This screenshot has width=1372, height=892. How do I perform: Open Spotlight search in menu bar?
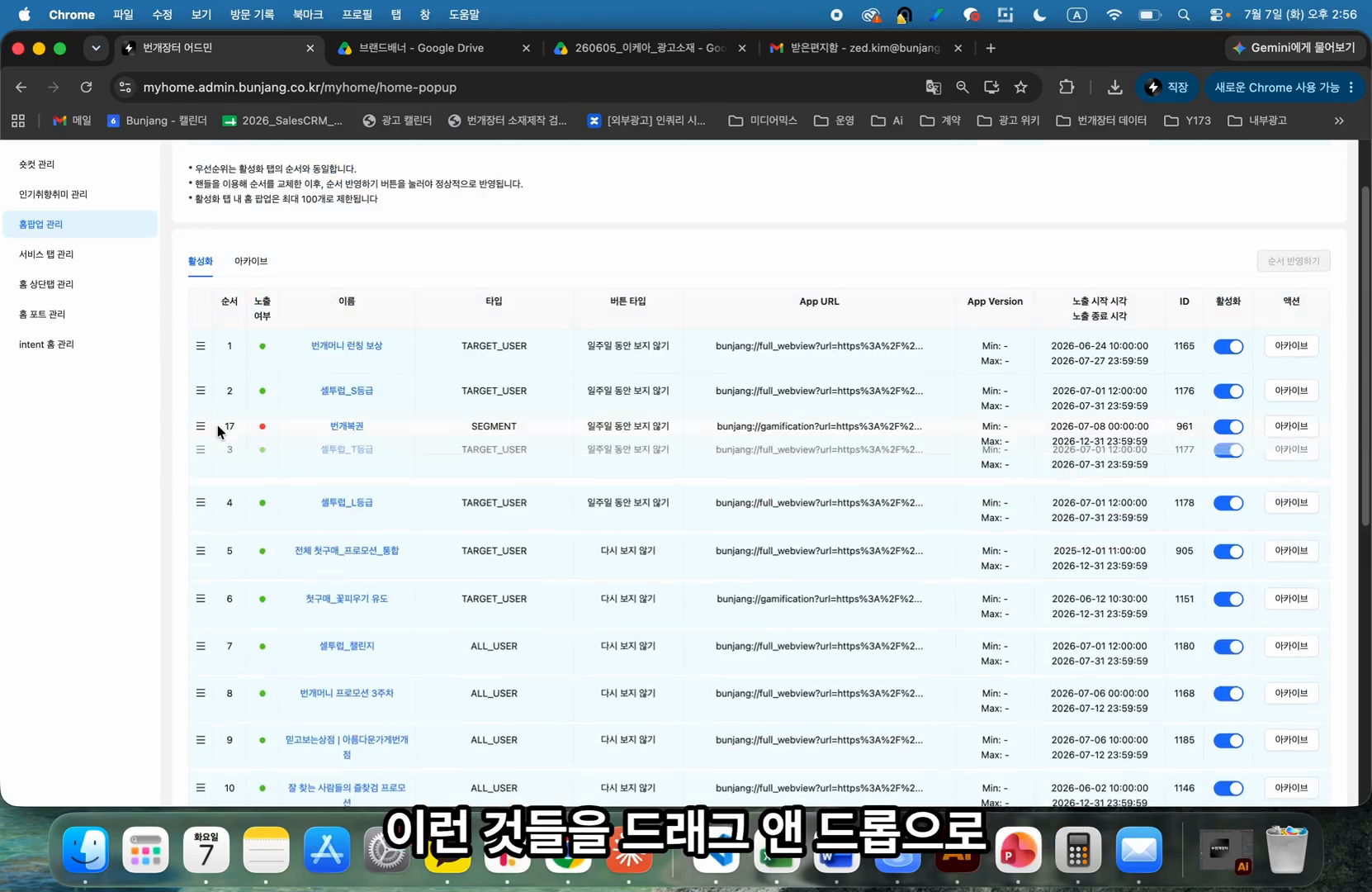point(1184,15)
